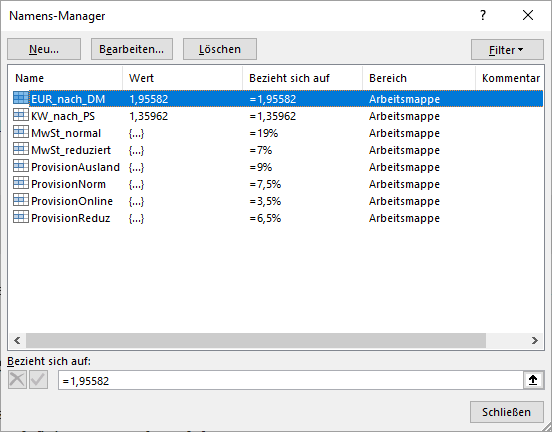Screen dimensions: 552x432
Task: Click the Bezieht sich auf input field
Action: pos(291,380)
